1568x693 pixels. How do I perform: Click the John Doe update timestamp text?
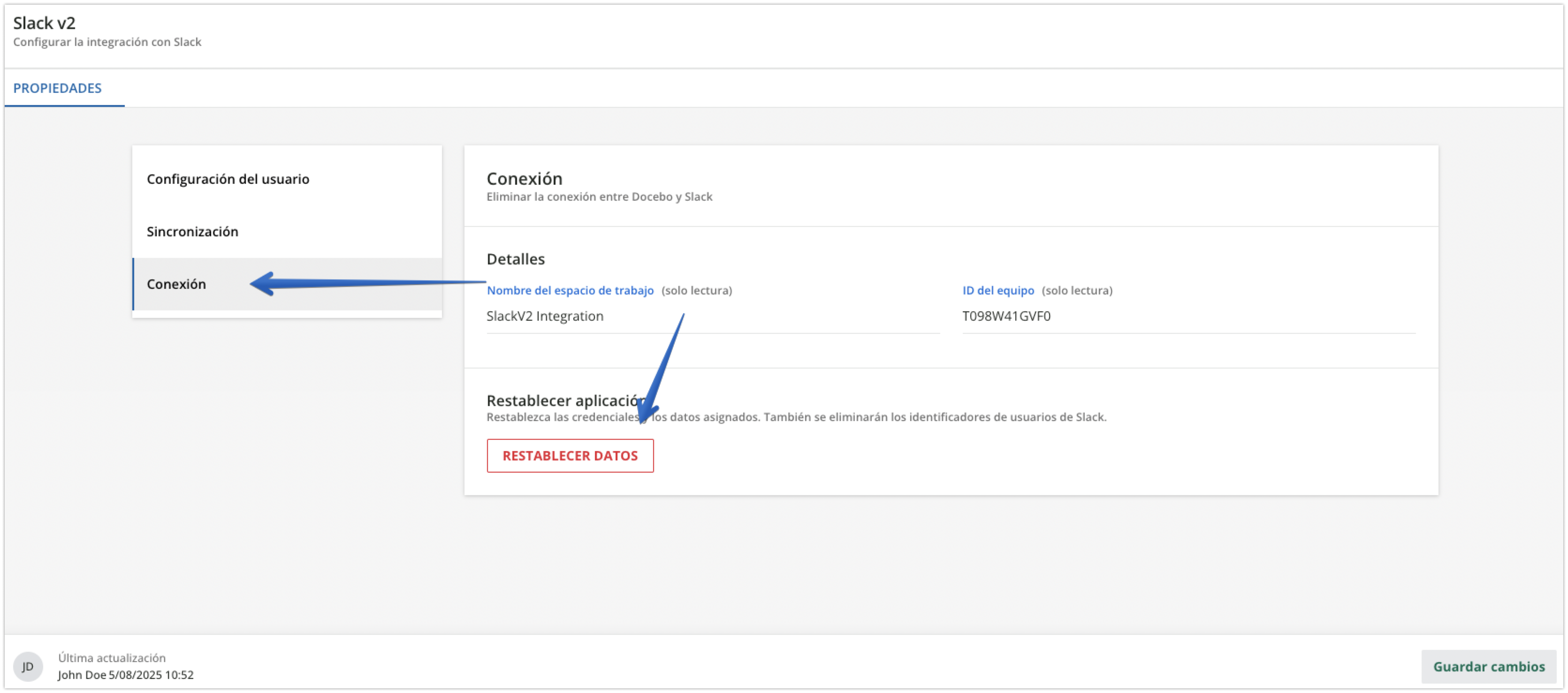pyautogui.click(x=125, y=675)
